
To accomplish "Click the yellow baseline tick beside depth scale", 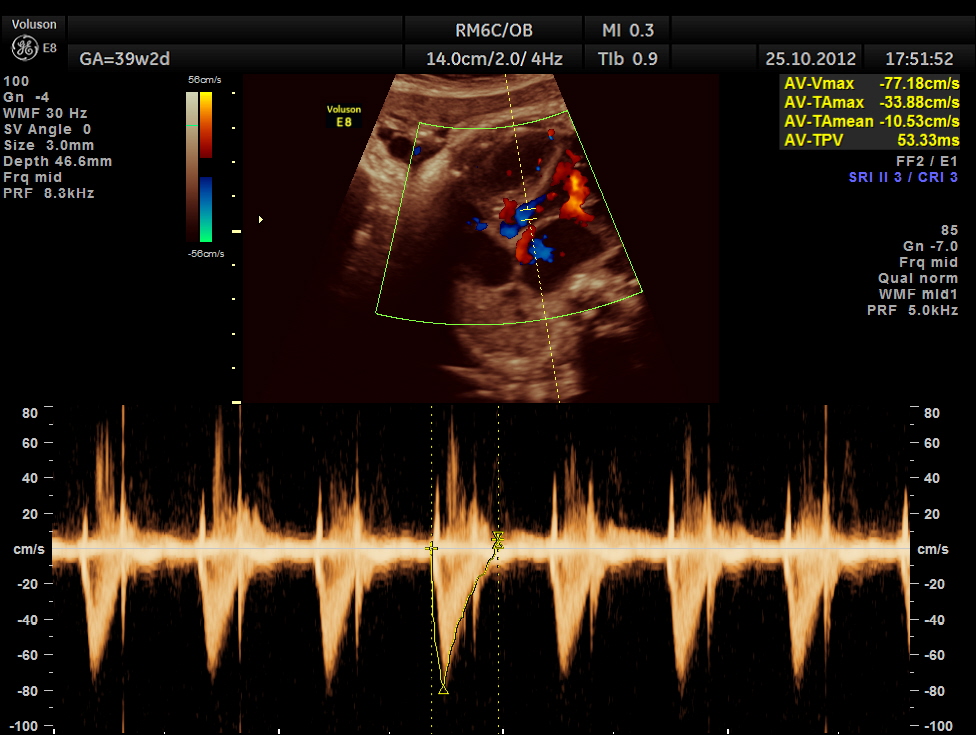I will 237,232.
